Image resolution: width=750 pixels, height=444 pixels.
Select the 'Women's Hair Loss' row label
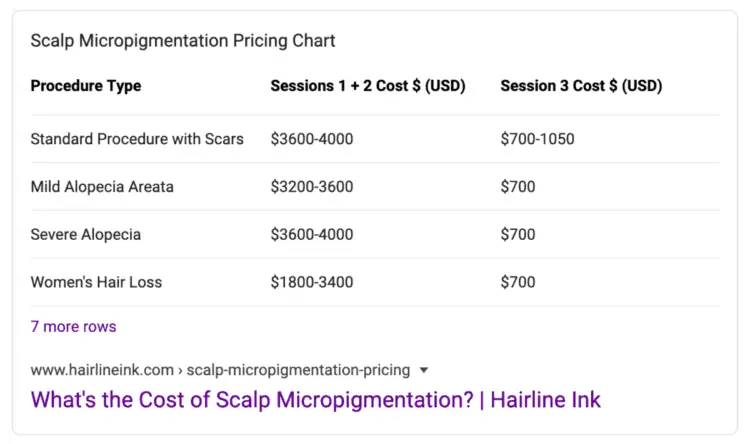[x=96, y=282]
